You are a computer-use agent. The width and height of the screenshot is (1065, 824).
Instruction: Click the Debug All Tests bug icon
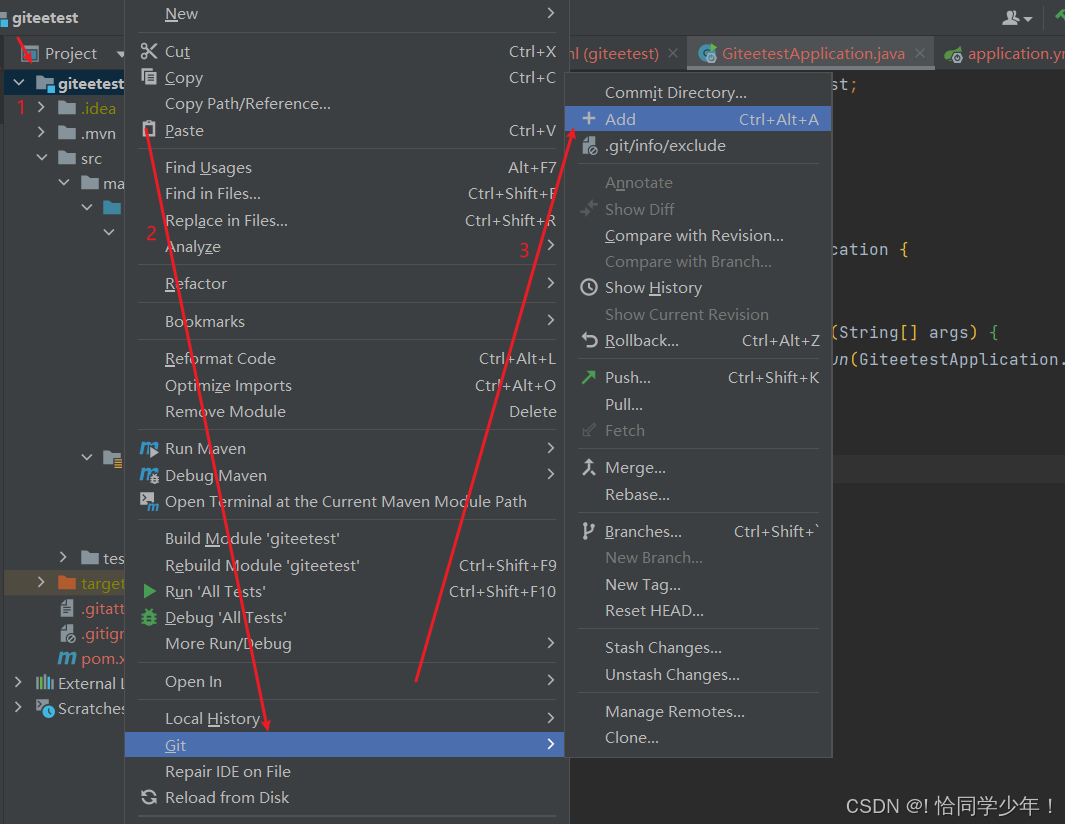[x=149, y=617]
